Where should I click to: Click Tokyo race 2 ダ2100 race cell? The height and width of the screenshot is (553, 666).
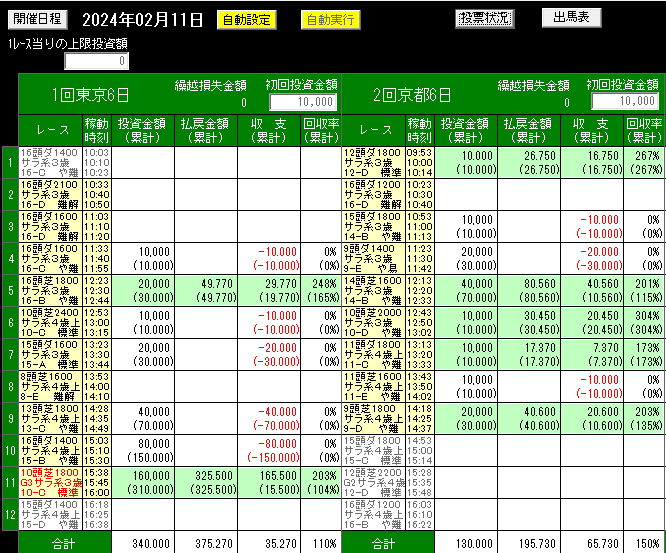[x=50, y=194]
